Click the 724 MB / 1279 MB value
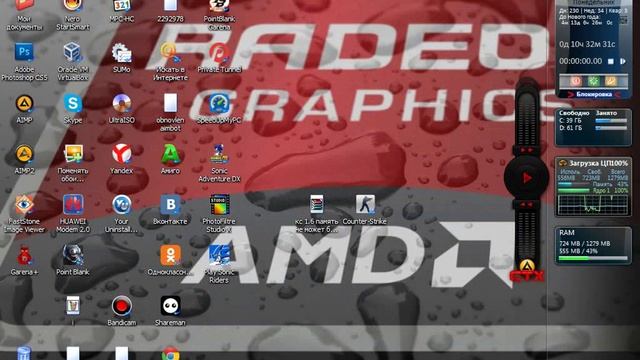 [584, 243]
